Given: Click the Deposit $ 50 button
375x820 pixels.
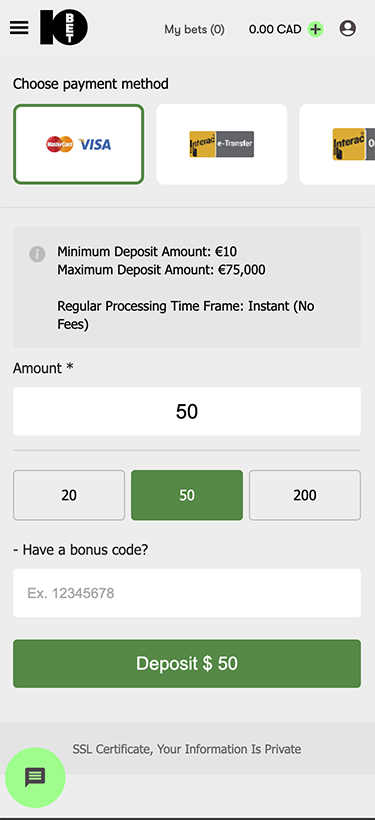Looking at the screenshot, I should [x=187, y=663].
